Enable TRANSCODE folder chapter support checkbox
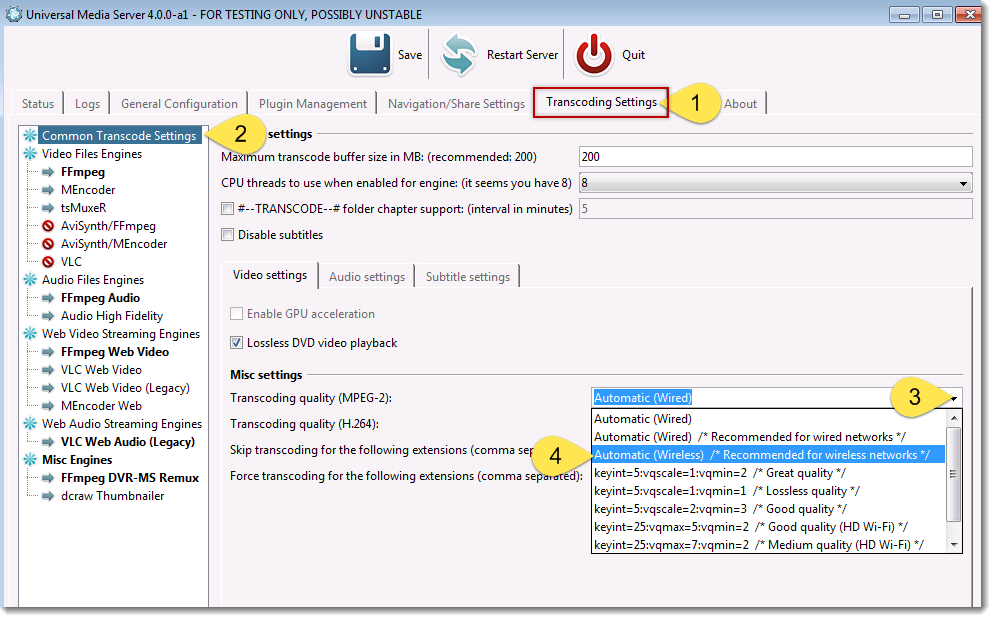996x622 pixels. pos(227,208)
